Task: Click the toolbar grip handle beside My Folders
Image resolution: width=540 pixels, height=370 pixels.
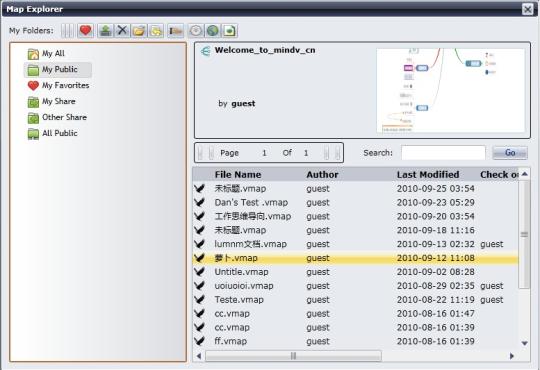Action: click(x=68, y=31)
